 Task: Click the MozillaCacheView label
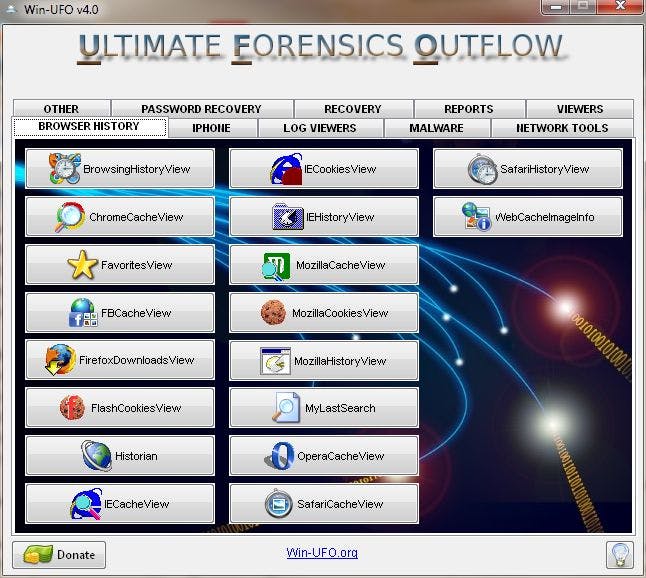coord(340,265)
